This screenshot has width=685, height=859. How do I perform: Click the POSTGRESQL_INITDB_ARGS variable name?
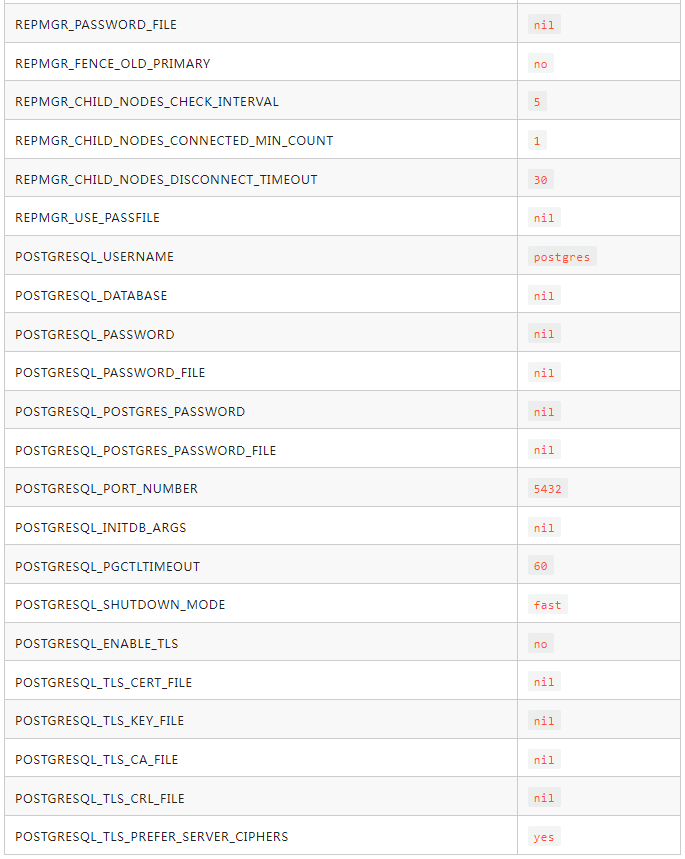(101, 528)
